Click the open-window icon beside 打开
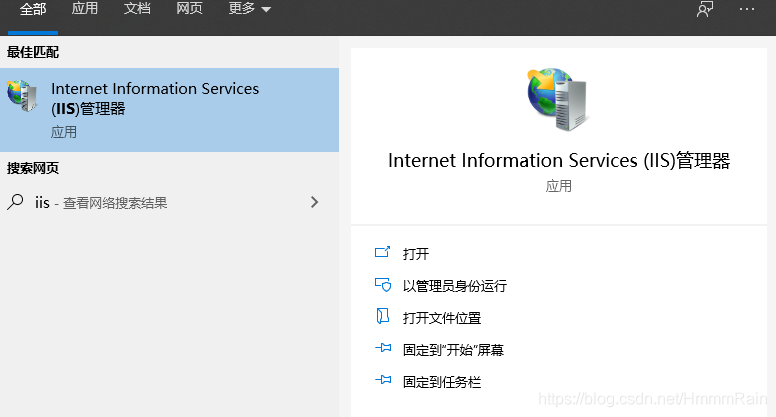The width and height of the screenshot is (776, 417). (x=383, y=252)
